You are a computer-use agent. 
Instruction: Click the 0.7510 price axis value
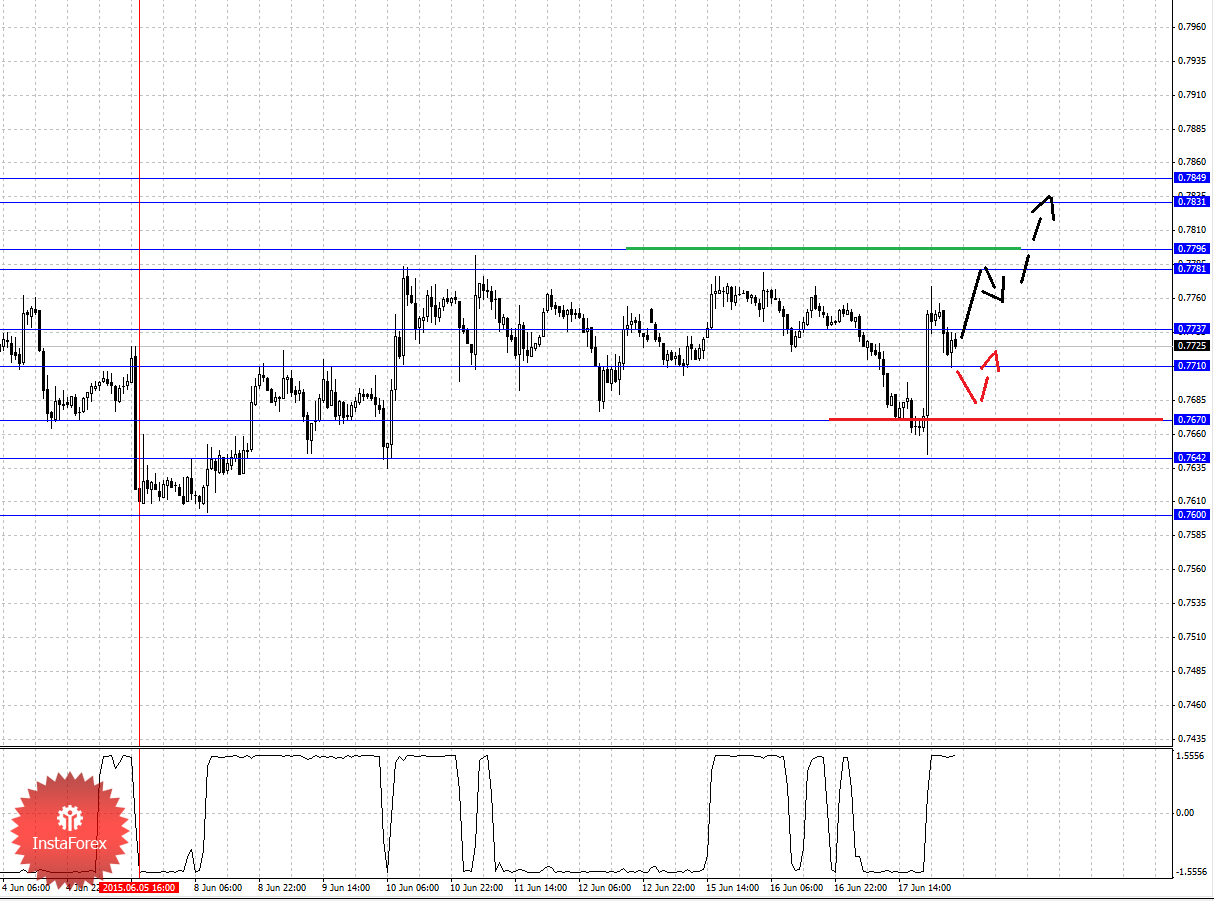coord(1192,636)
